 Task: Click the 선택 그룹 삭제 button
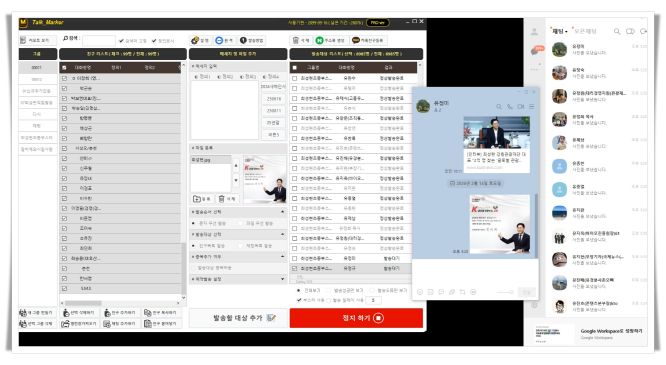[37, 324]
